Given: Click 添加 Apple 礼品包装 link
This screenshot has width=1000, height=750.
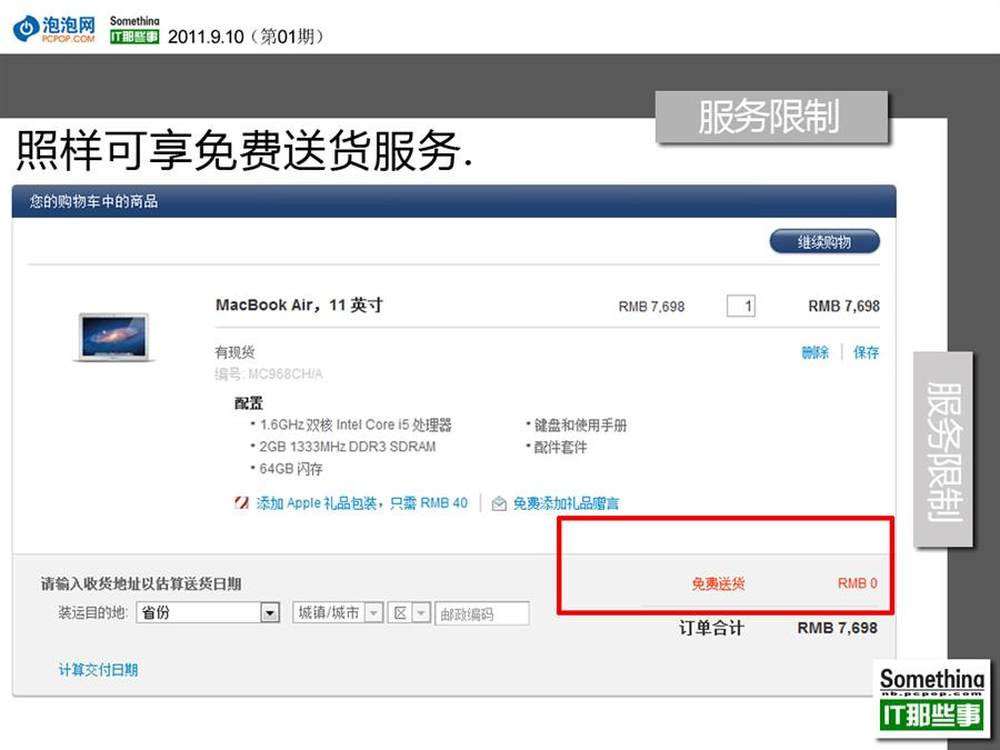Looking at the screenshot, I should click(362, 503).
